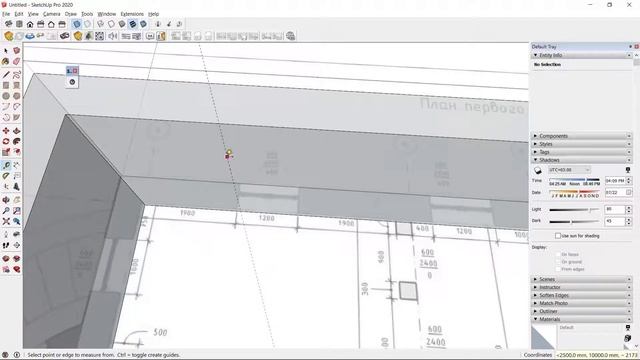Screen dimensions: 640x360
Task: Create new material in Materials panel
Action: [628, 338]
